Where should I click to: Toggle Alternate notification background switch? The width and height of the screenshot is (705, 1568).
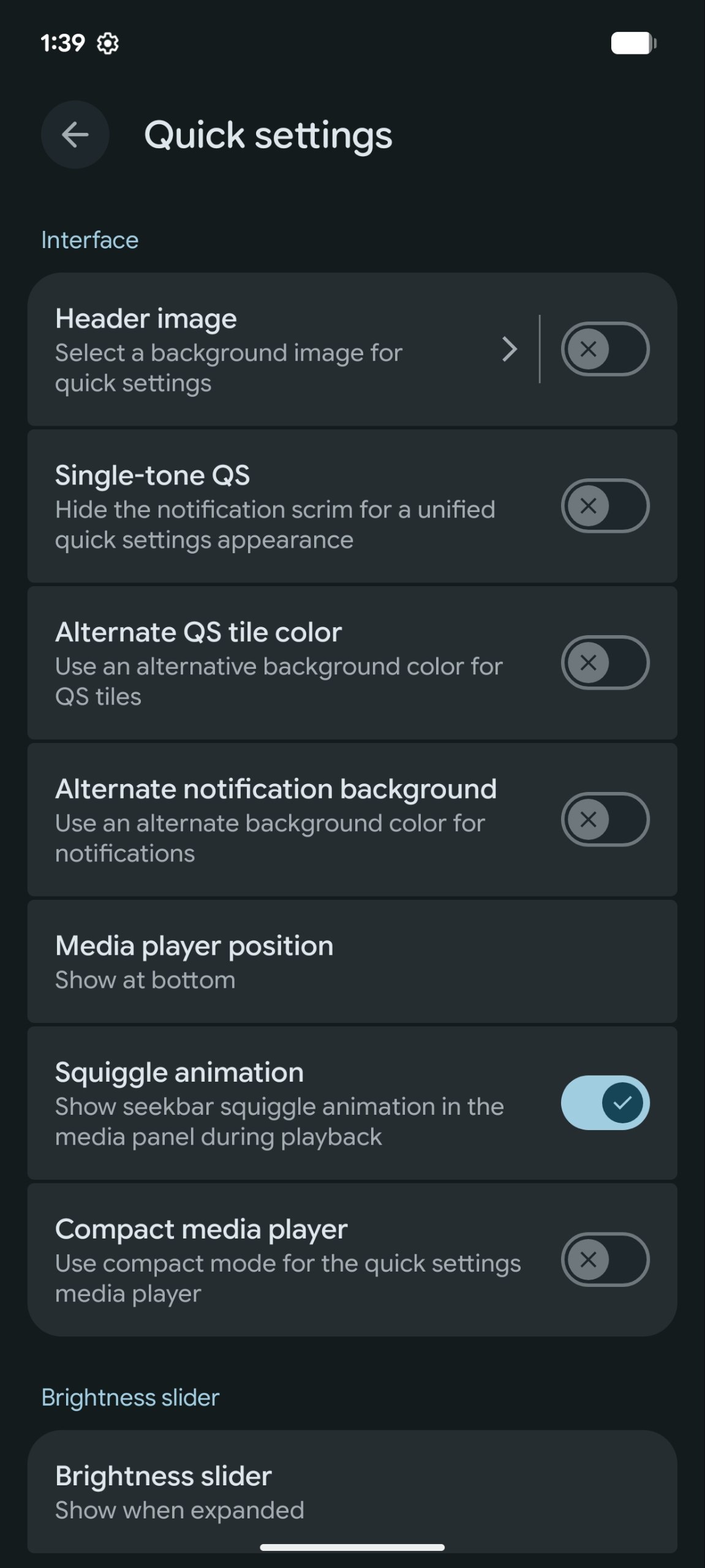605,820
